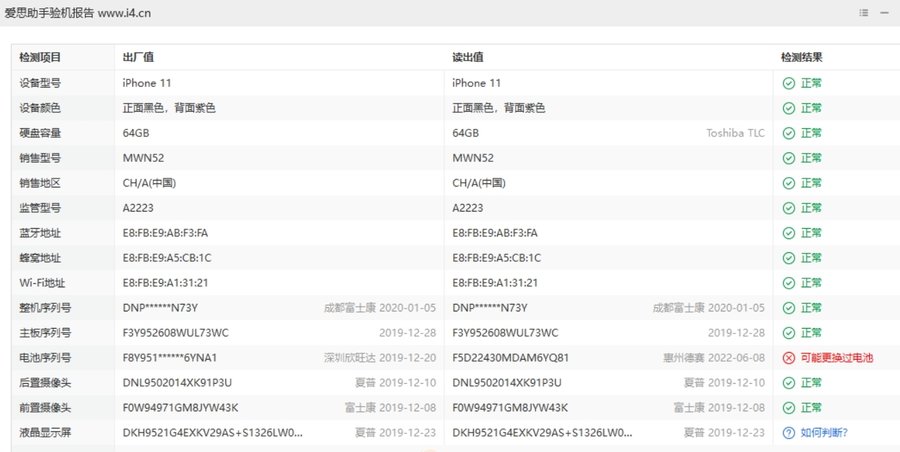
Task: Open the list menu icon in title bar
Action: click(864, 12)
